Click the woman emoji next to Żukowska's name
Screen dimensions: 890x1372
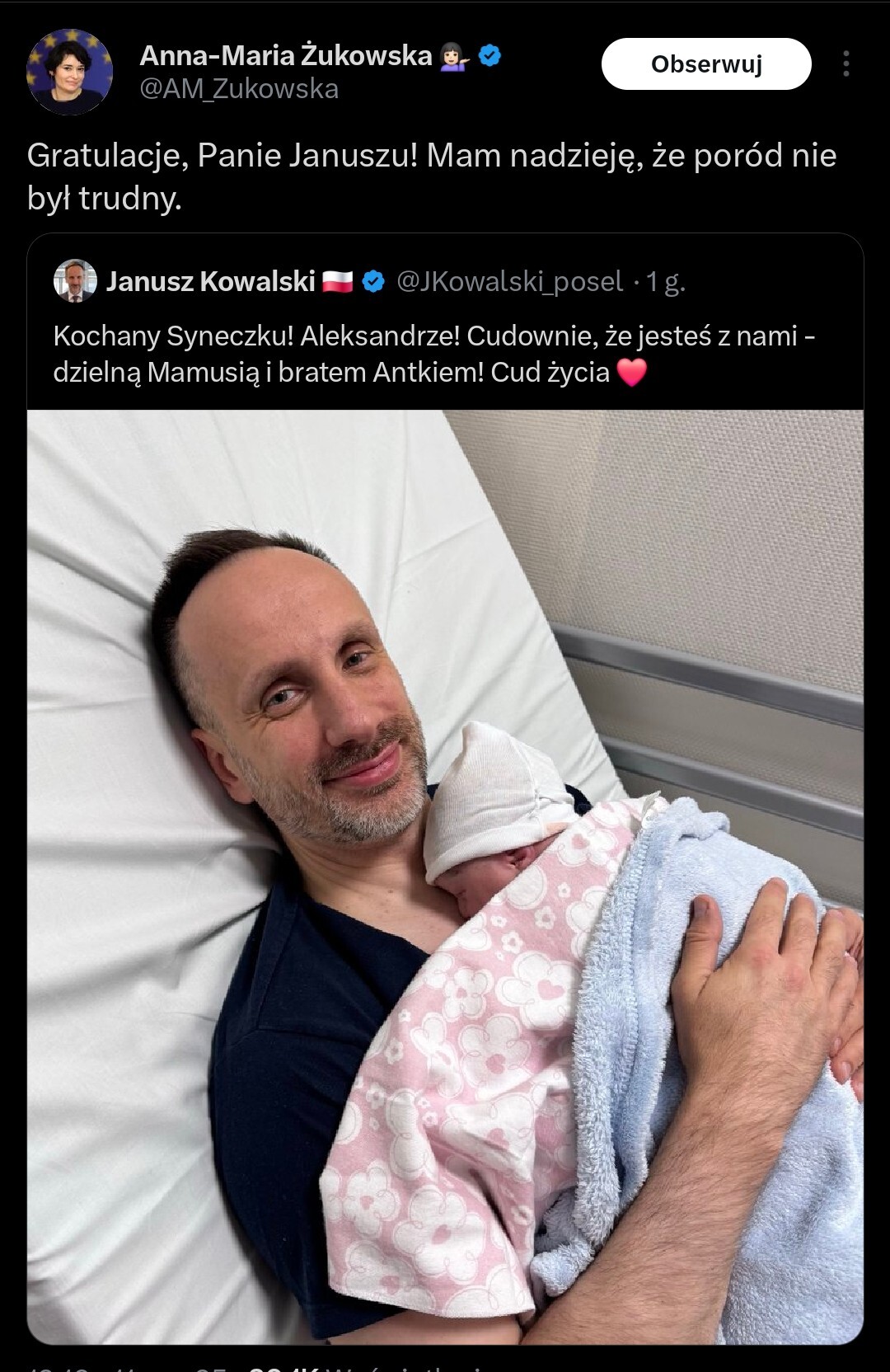[456, 56]
